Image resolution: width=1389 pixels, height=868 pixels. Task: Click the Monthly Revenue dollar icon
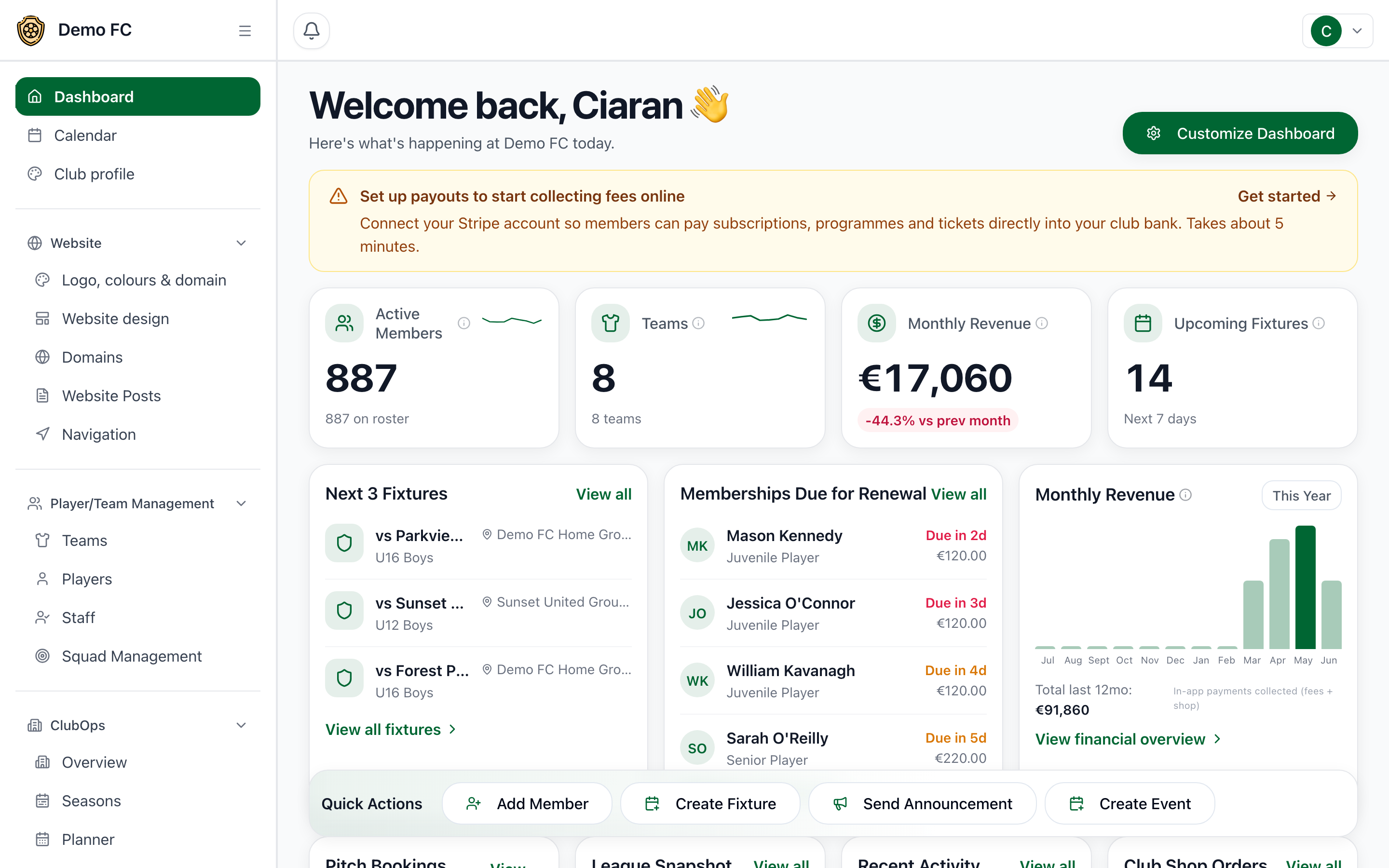coord(876,323)
